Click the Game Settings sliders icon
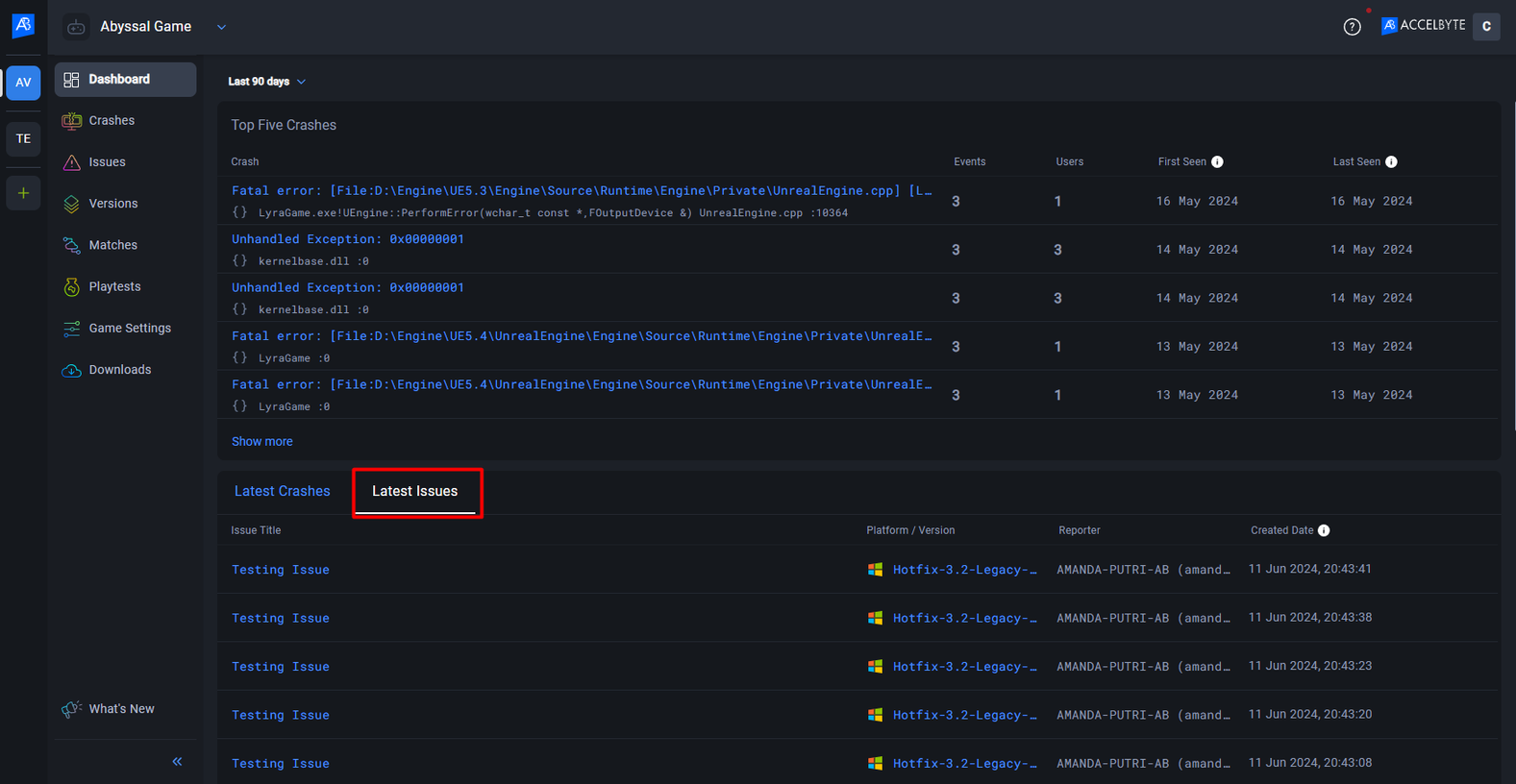 pos(71,329)
